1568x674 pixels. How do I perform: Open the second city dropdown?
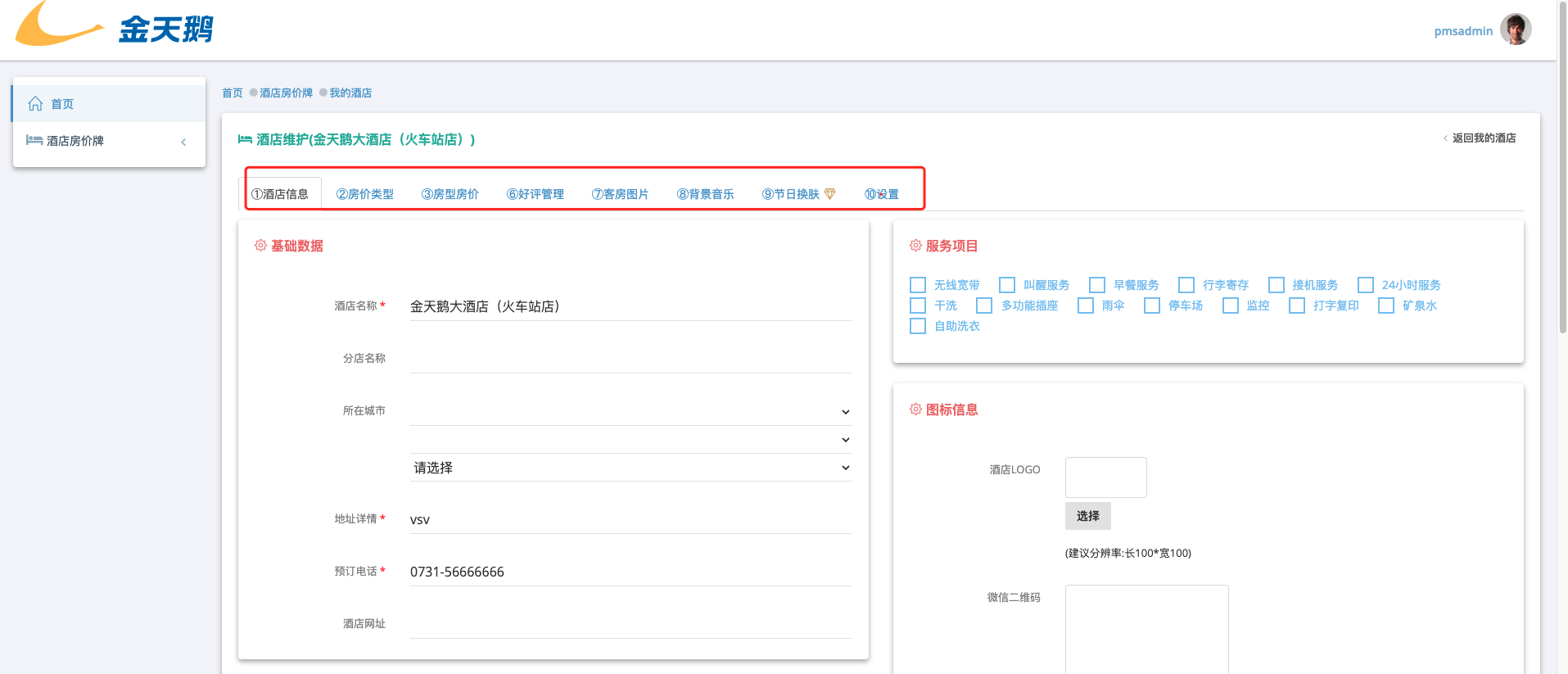(630, 440)
